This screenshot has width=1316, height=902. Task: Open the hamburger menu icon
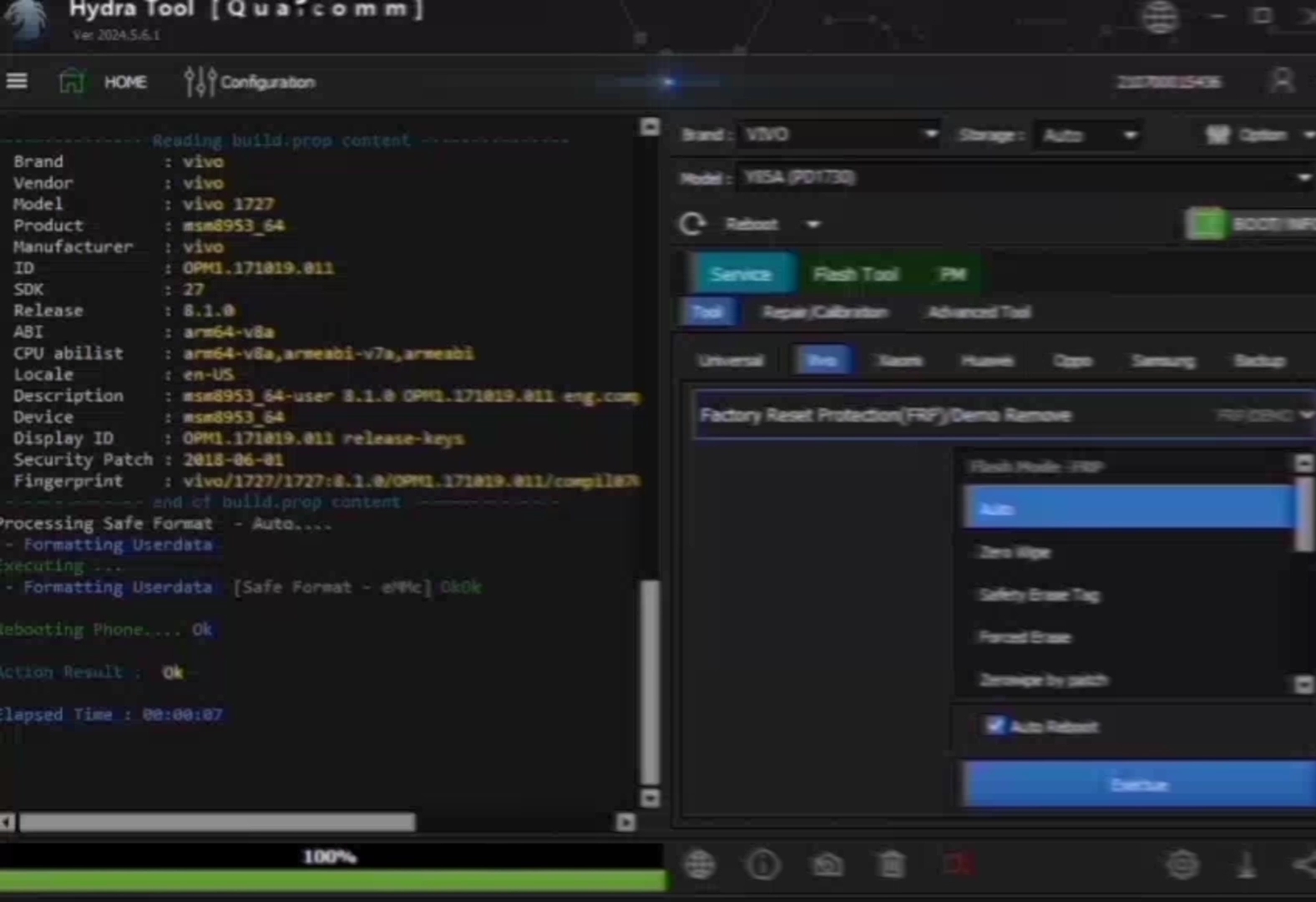tap(17, 81)
